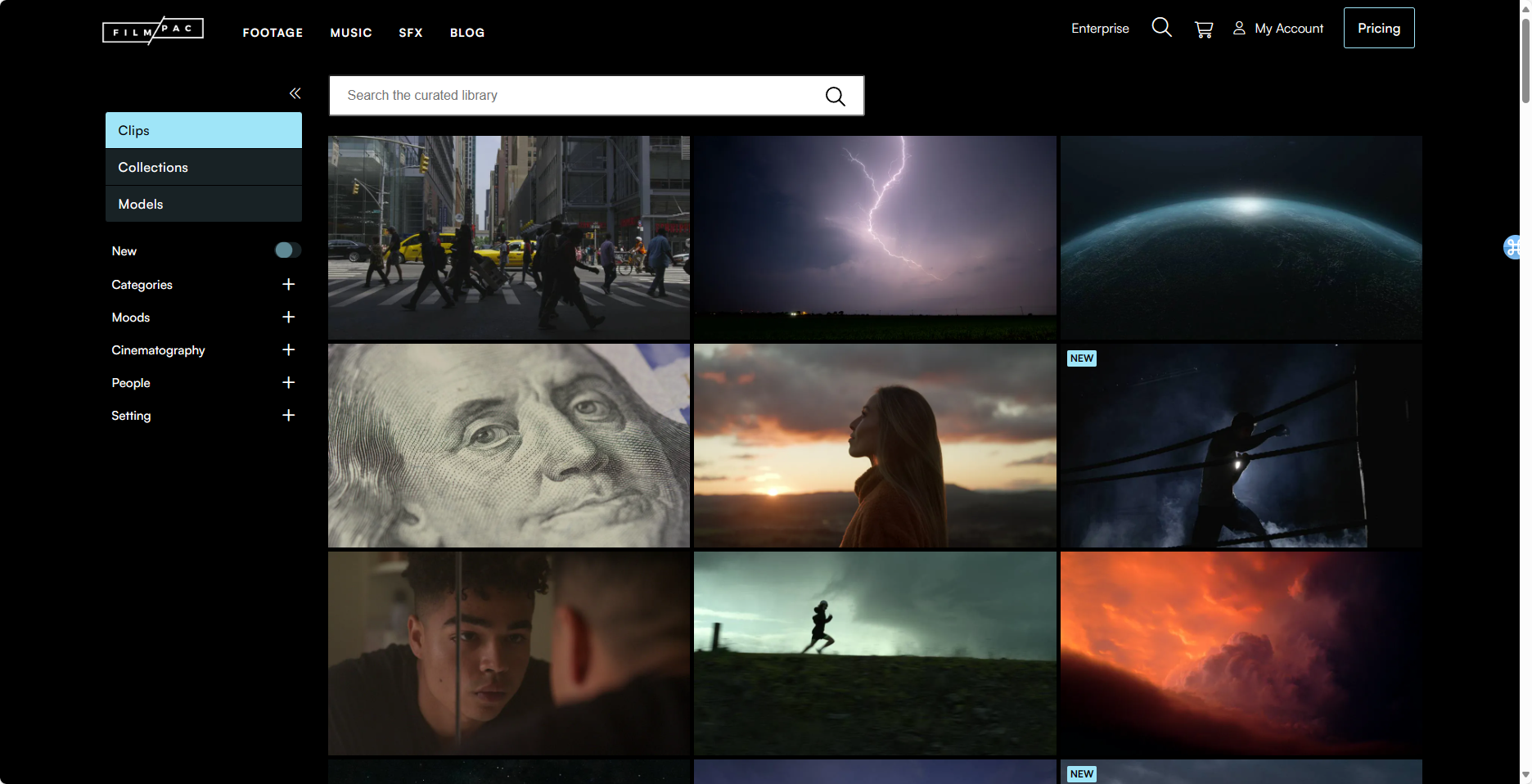
Task: Click the FILMPAC logo
Action: pyautogui.click(x=153, y=30)
